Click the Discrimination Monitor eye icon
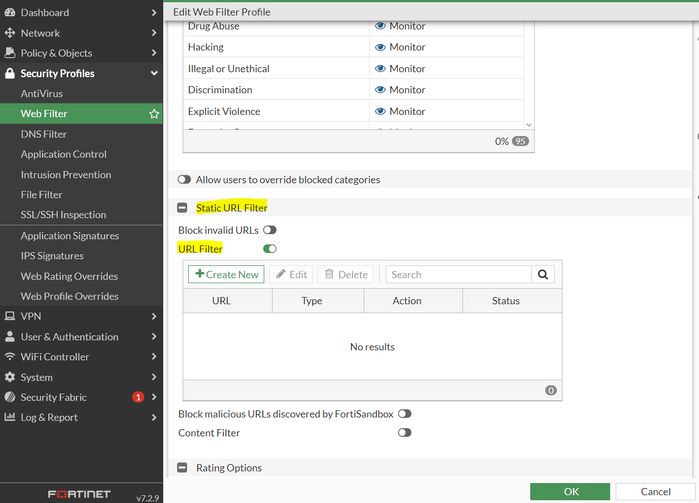 click(x=380, y=90)
